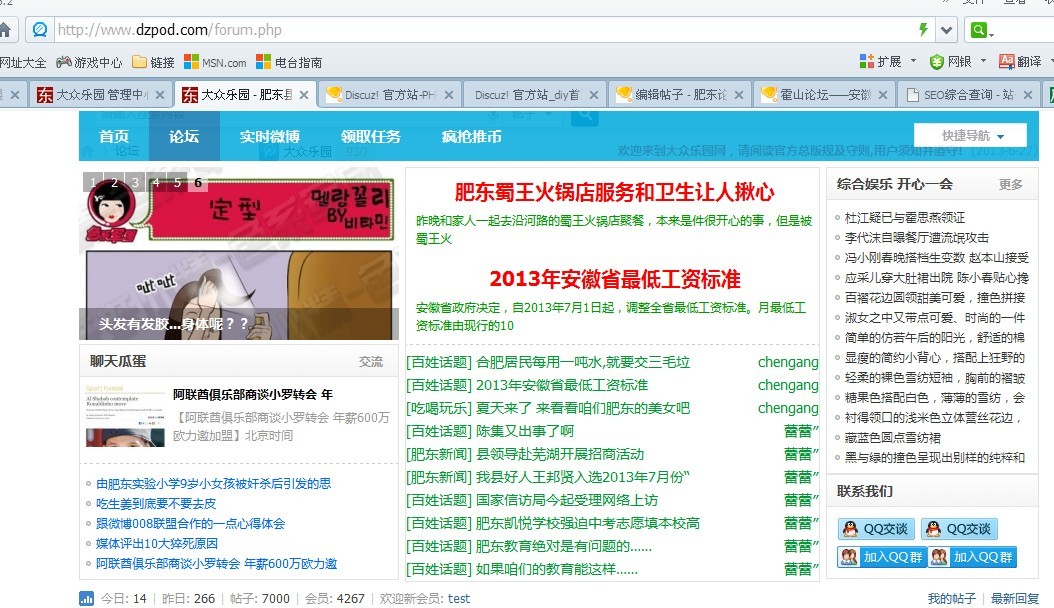Expand the 快捷导航 dropdown
This screenshot has height=608, width=1054.
pyautogui.click(x=970, y=135)
